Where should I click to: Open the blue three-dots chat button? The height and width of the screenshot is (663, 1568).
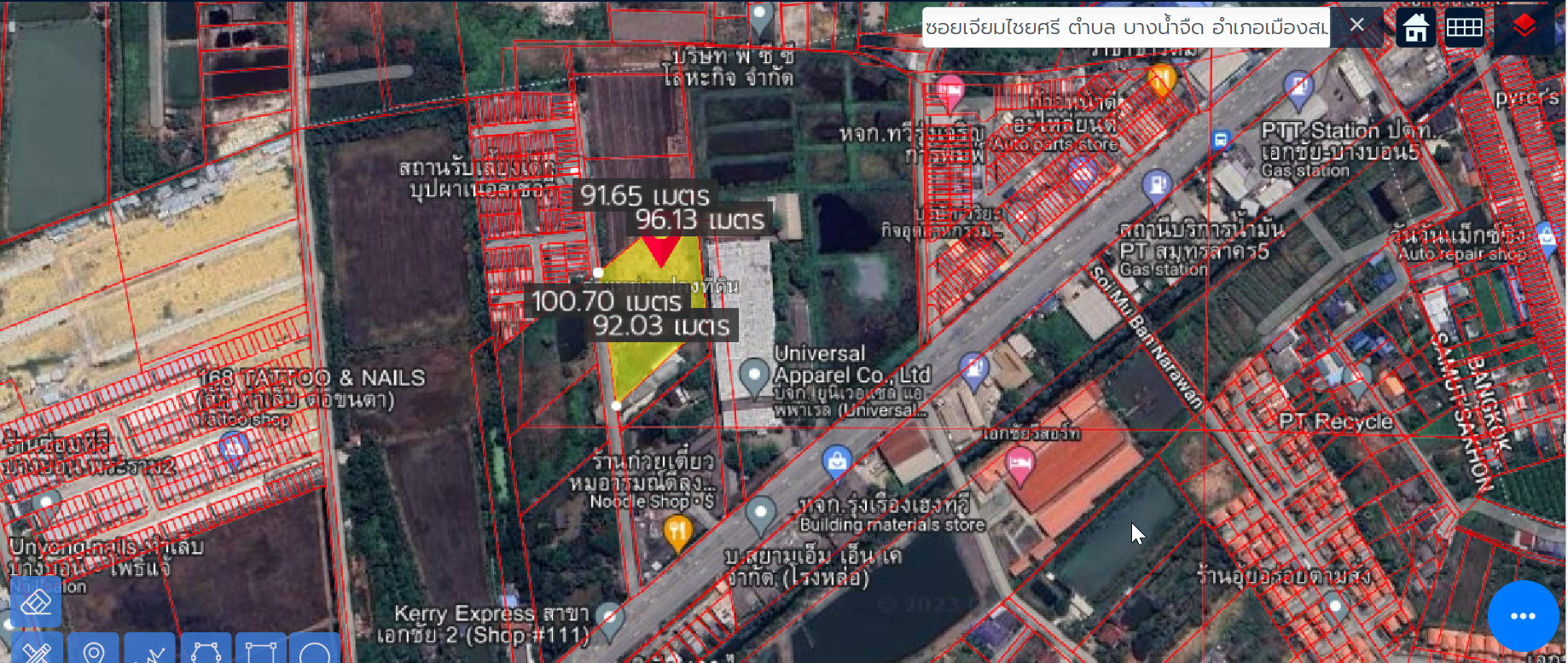1523,615
